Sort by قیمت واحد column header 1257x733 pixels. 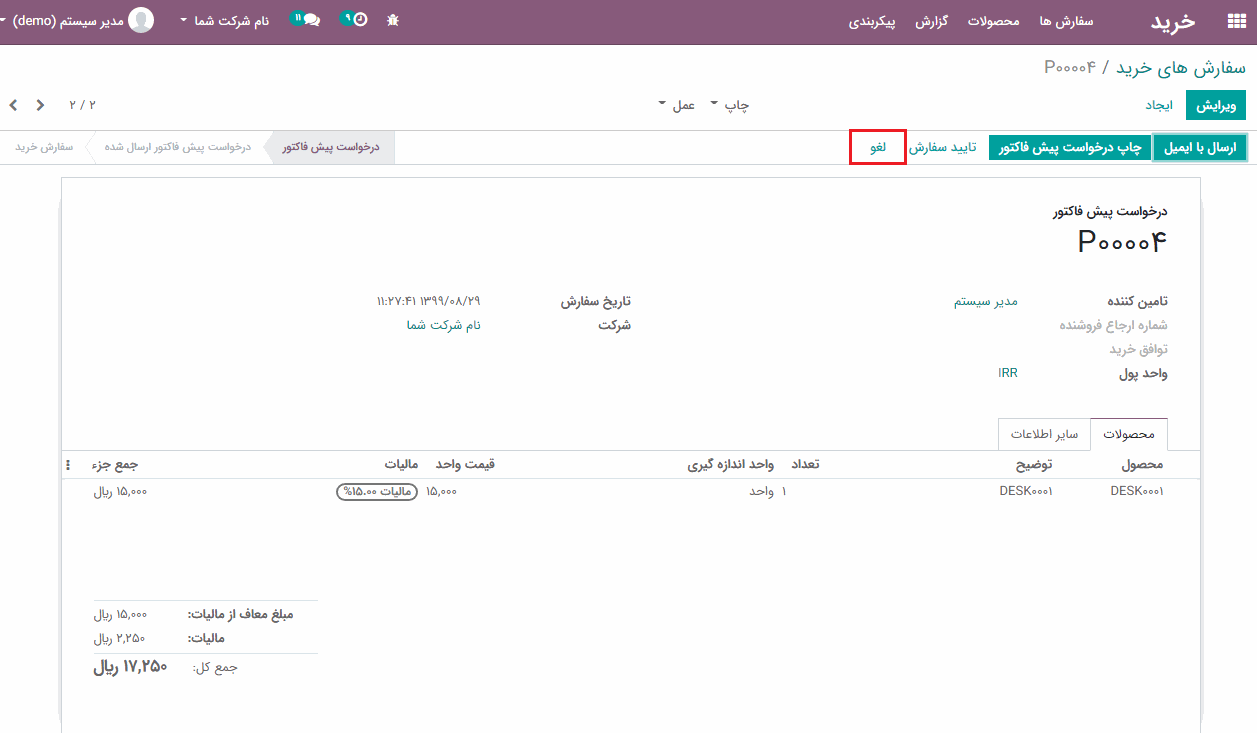coord(465,465)
